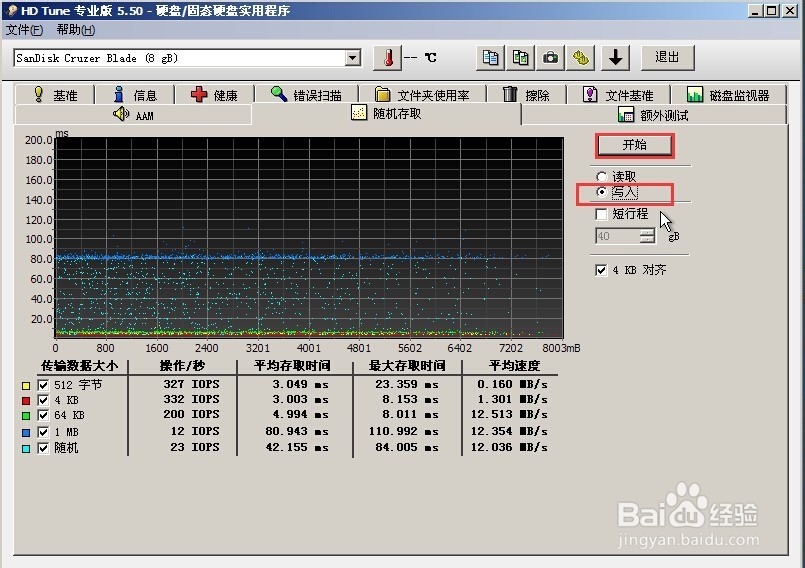Open the 信息 tab
Viewport: 805px width, 568px height.
click(135, 94)
